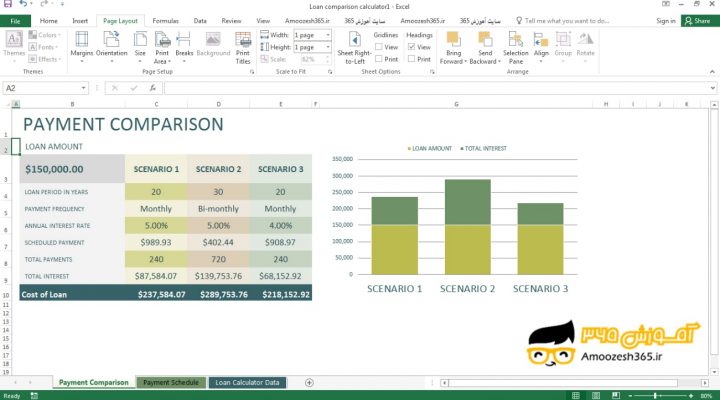Open Sheet Options dialog launcher

pyautogui.click(x=432, y=72)
